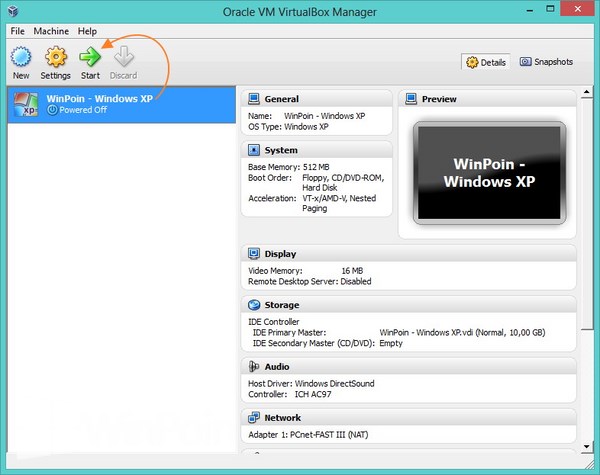Open the Network settings header

[409, 418]
